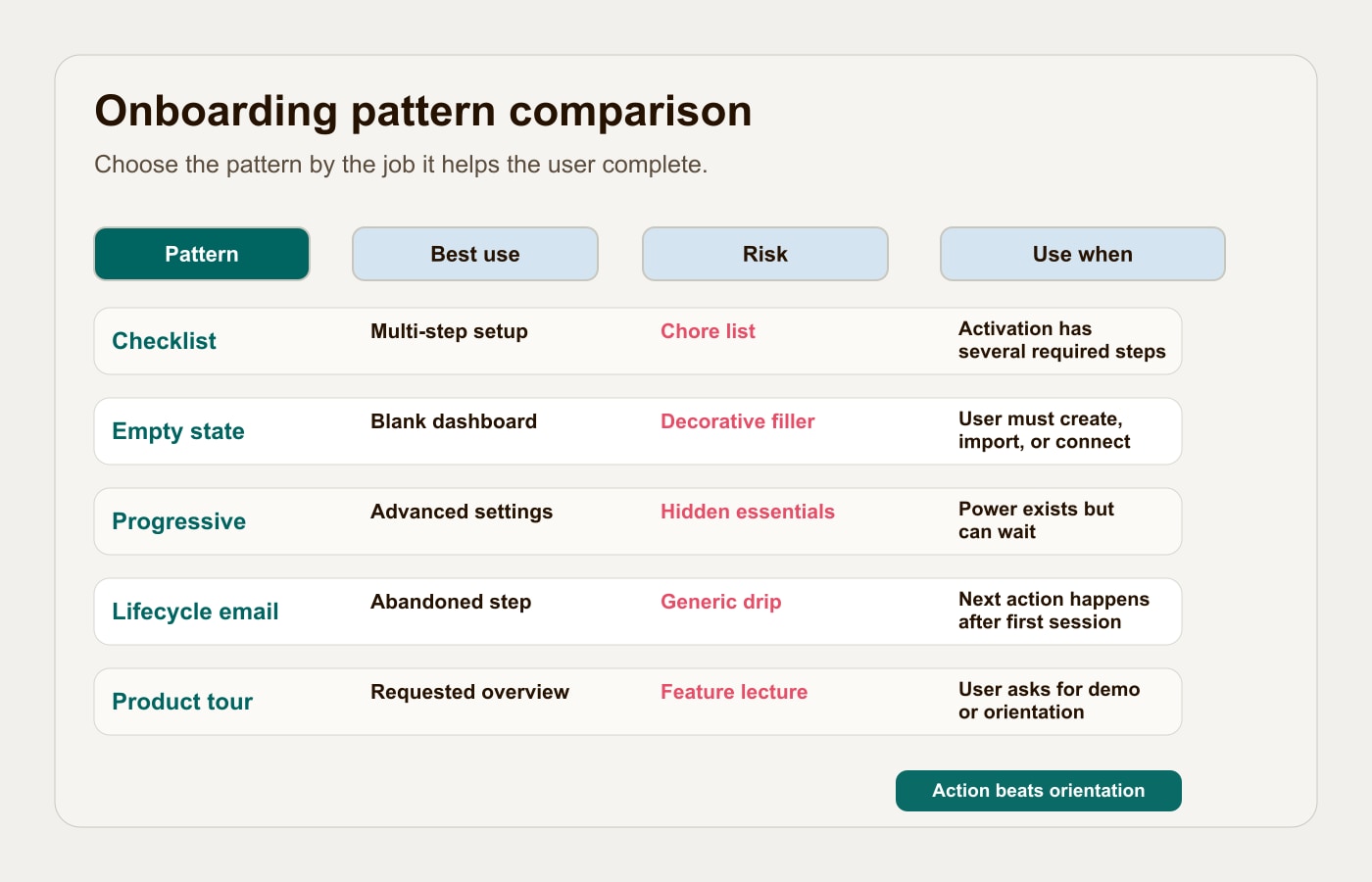The image size is (1372, 882).
Task: Click the Chore list risk label
Action: coord(708,331)
